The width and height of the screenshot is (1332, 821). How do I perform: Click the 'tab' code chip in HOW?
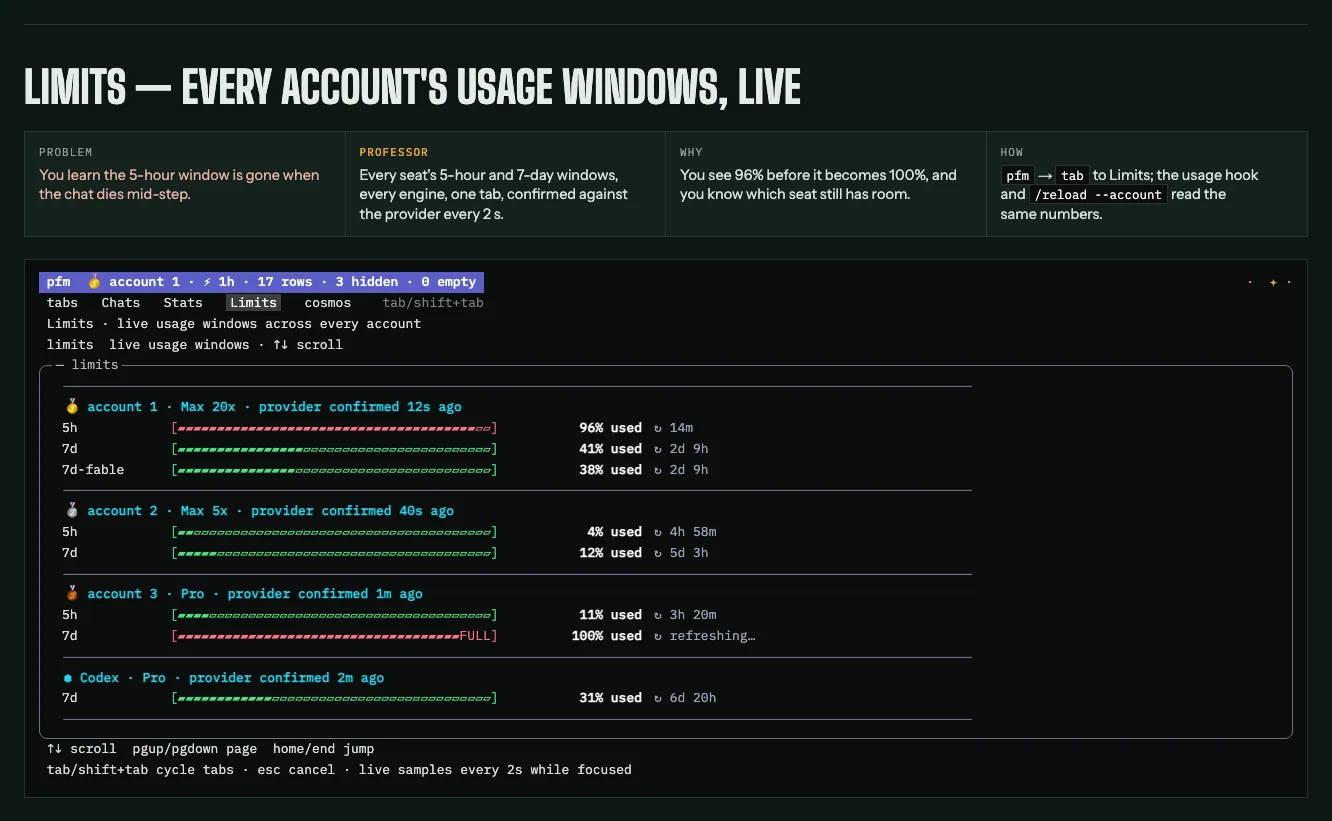(x=1072, y=175)
